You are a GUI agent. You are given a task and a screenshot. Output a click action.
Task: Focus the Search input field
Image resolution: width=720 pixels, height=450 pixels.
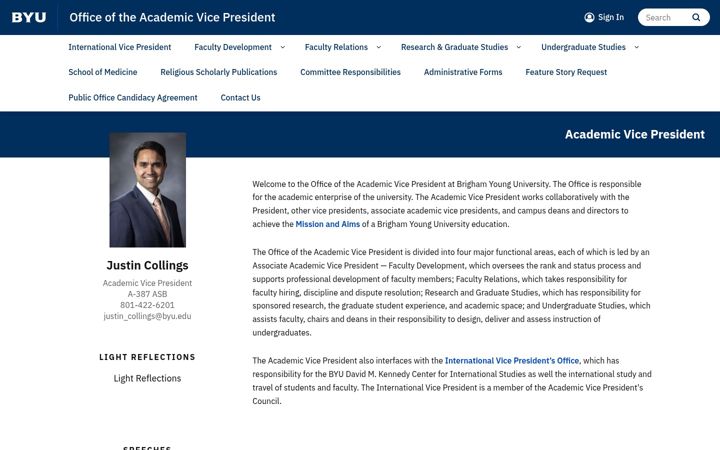[666, 17]
